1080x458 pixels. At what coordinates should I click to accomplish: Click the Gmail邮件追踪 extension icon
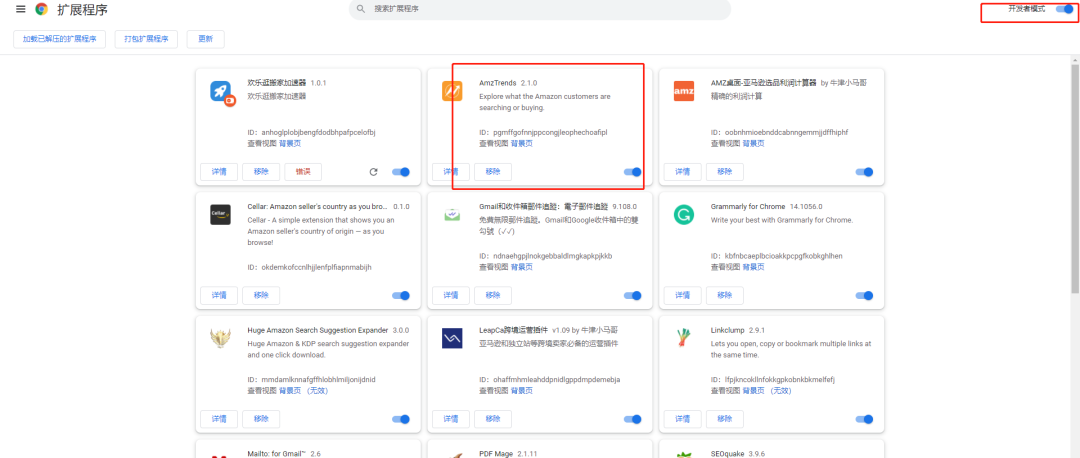452,214
